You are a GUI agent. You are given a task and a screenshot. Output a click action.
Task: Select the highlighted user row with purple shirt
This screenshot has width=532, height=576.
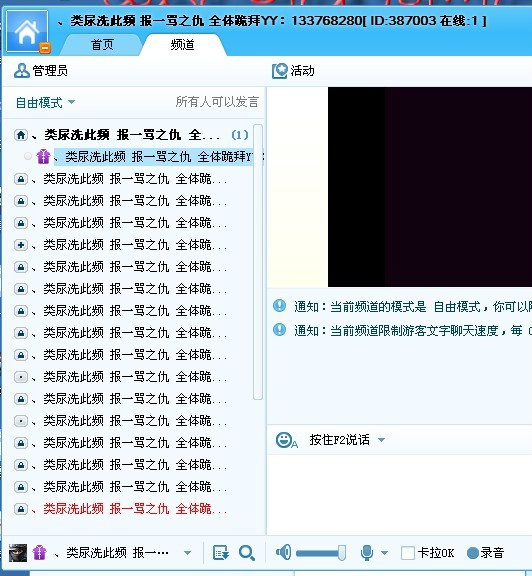point(154,157)
